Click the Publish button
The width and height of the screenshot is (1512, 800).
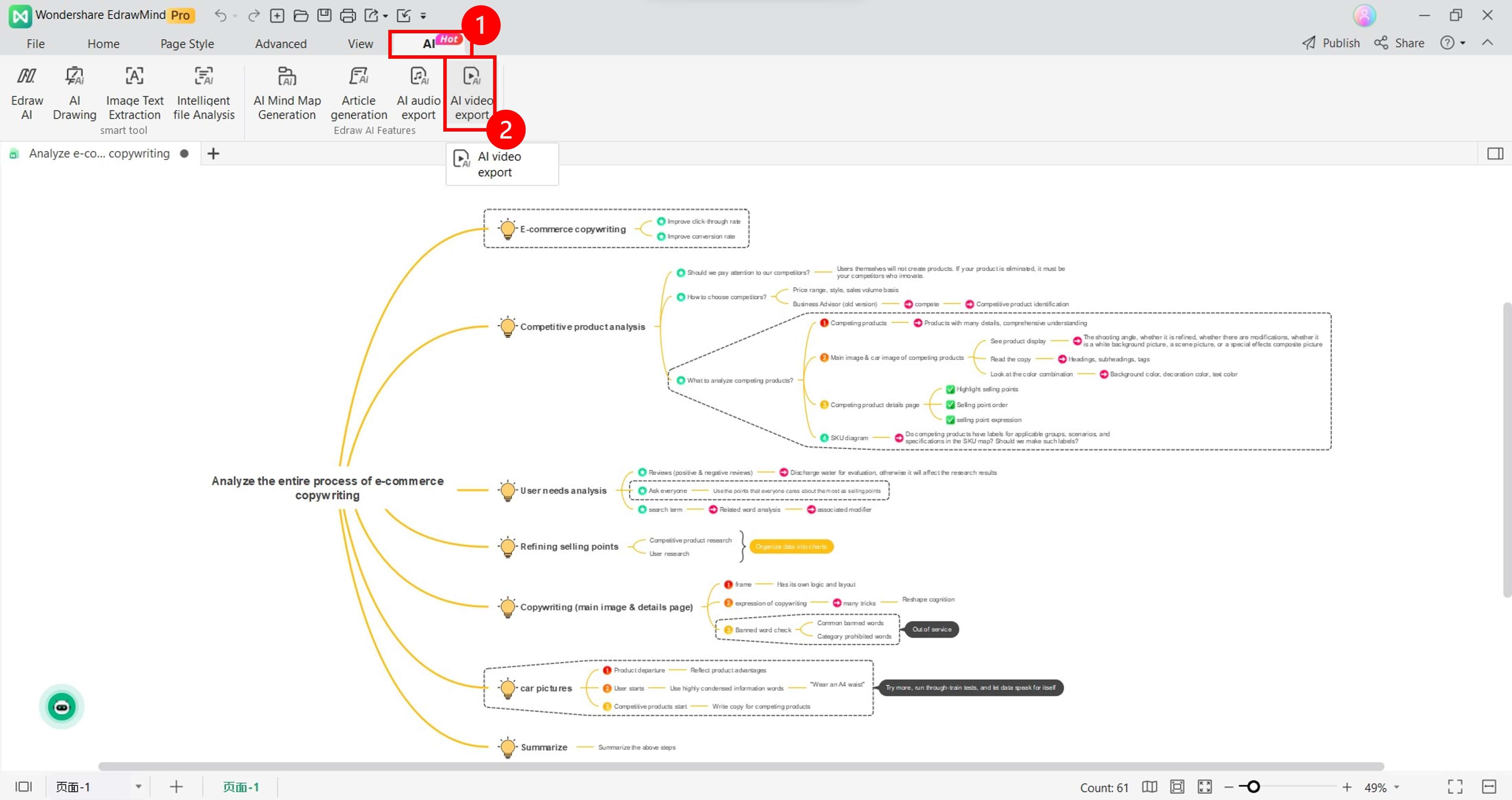(x=1331, y=43)
